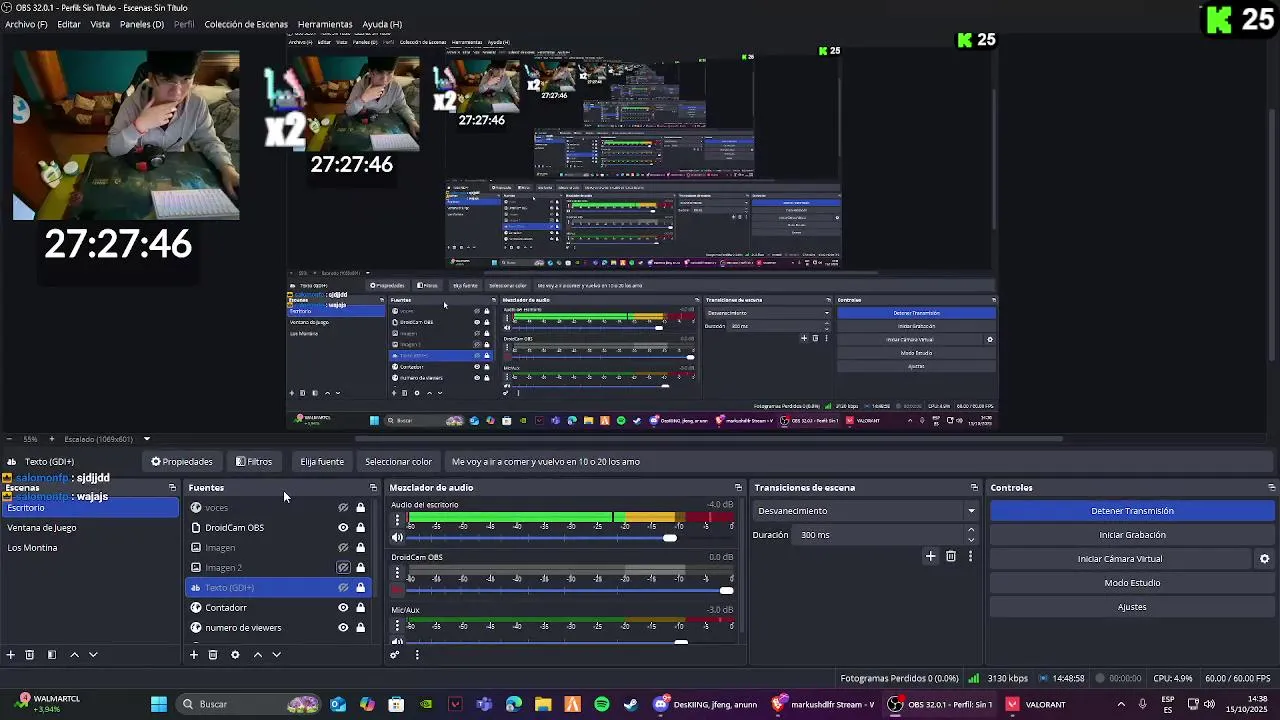Screen dimensions: 1280x720
Task: Unmute the DroidCam OBS audio channel
Action: click(397, 590)
